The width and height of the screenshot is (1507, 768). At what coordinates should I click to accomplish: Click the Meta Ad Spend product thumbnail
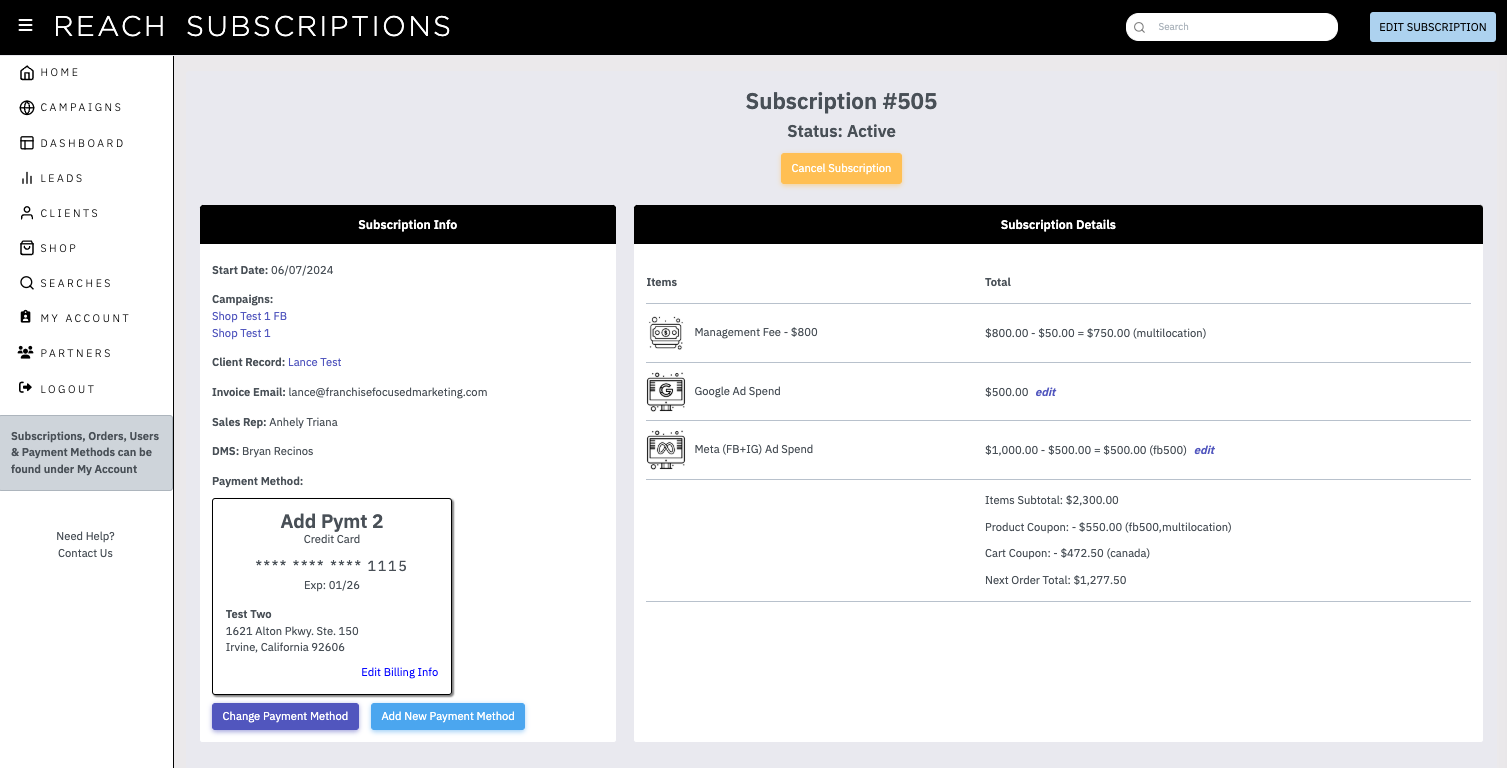(x=666, y=450)
